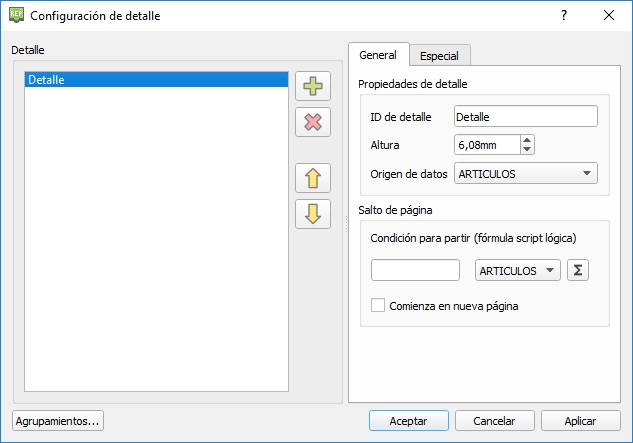Click the ID de detalle text field

(x=525, y=117)
